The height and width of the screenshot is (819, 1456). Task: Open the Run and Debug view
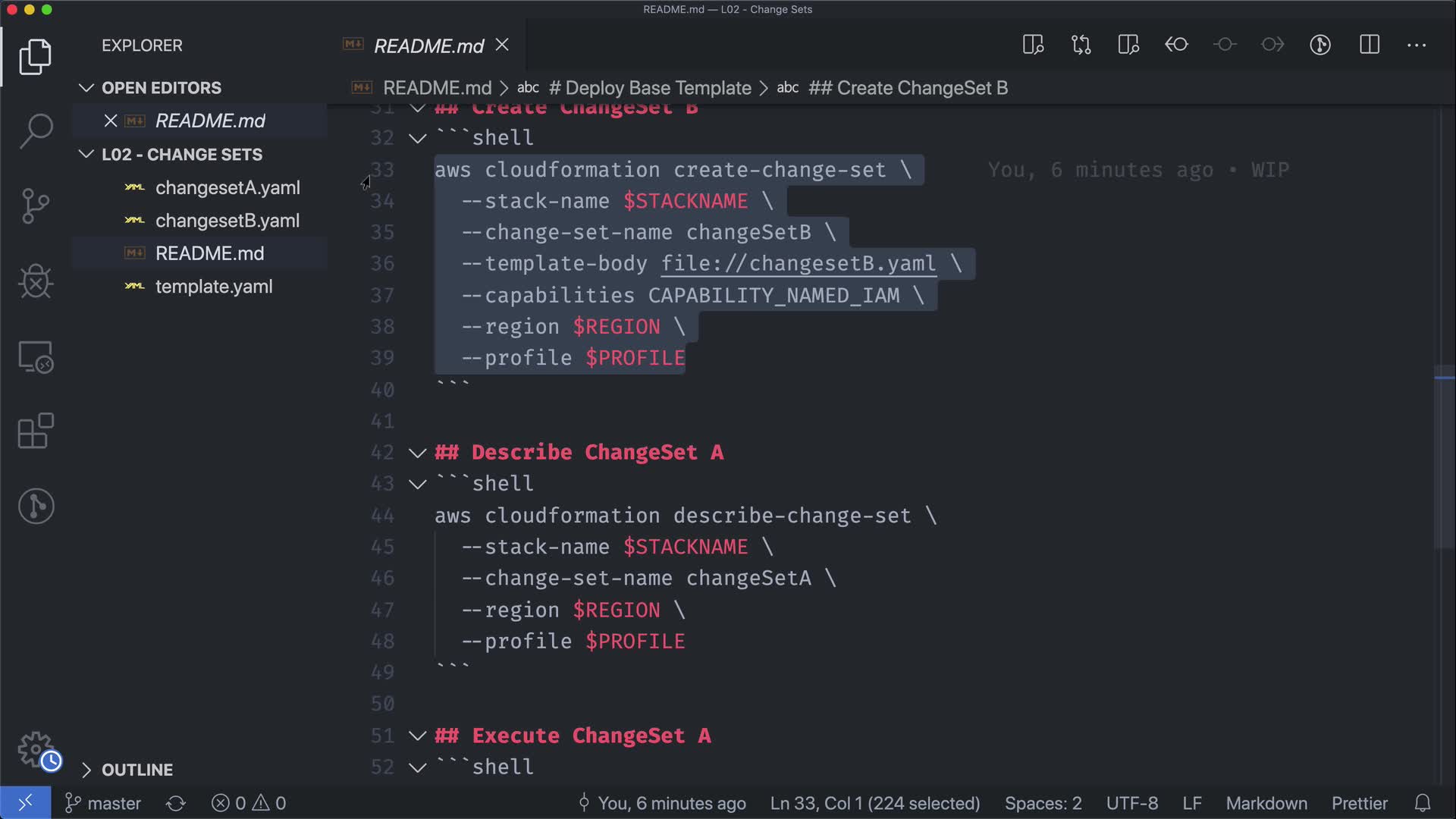click(x=36, y=281)
